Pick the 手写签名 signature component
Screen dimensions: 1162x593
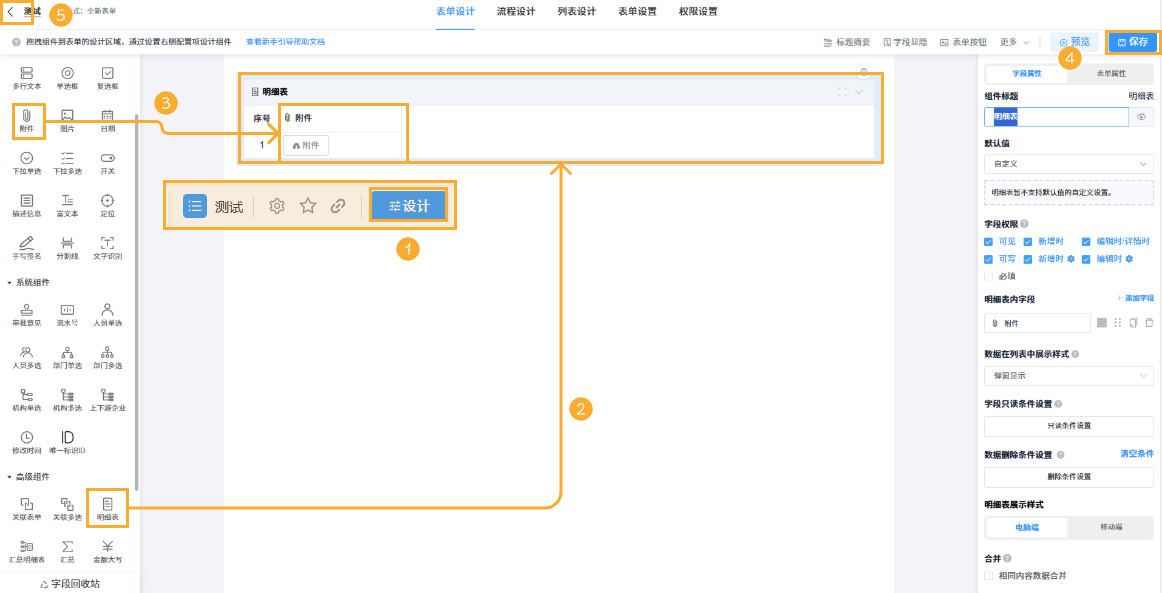click(x=26, y=247)
